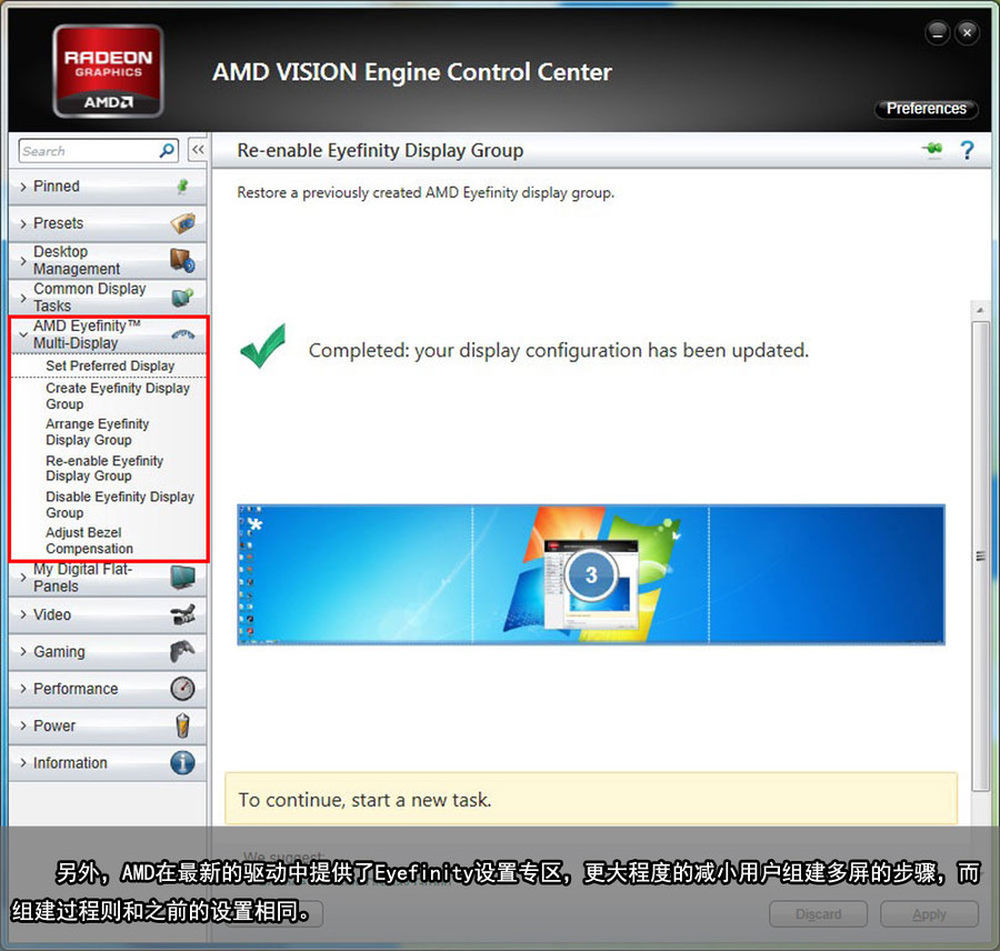Click the Performance gauge icon
Image resolution: width=1000 pixels, height=951 pixels.
click(x=183, y=688)
